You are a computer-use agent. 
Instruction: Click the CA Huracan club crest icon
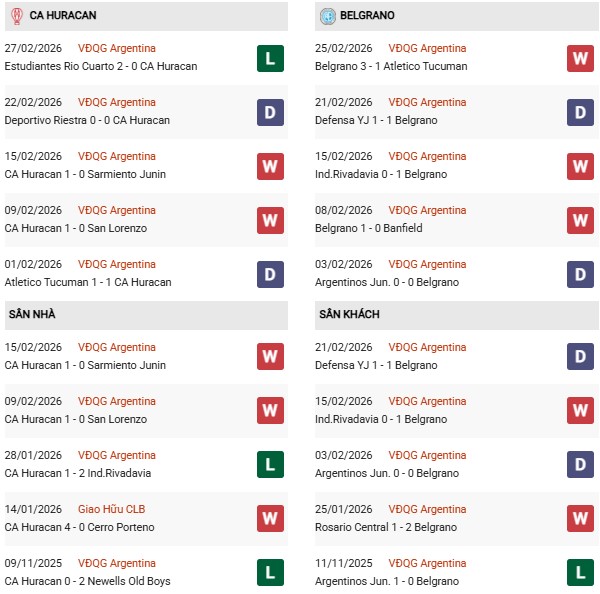[16, 15]
